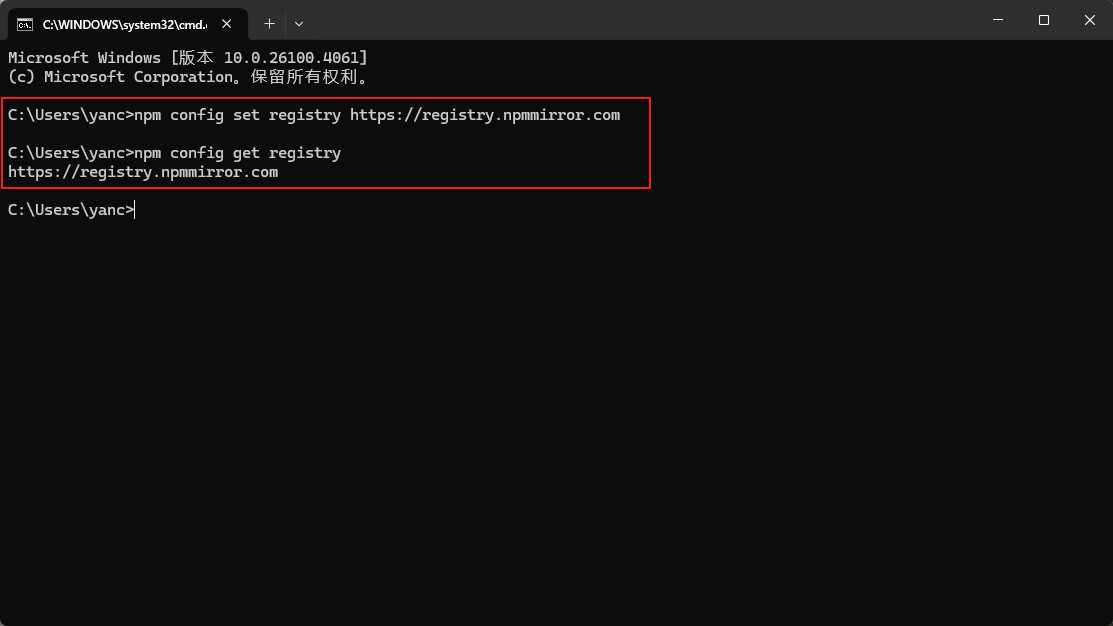Select the C:\WINDOWS\system32\cmd tab title
This screenshot has width=1113, height=626.
click(x=125, y=25)
